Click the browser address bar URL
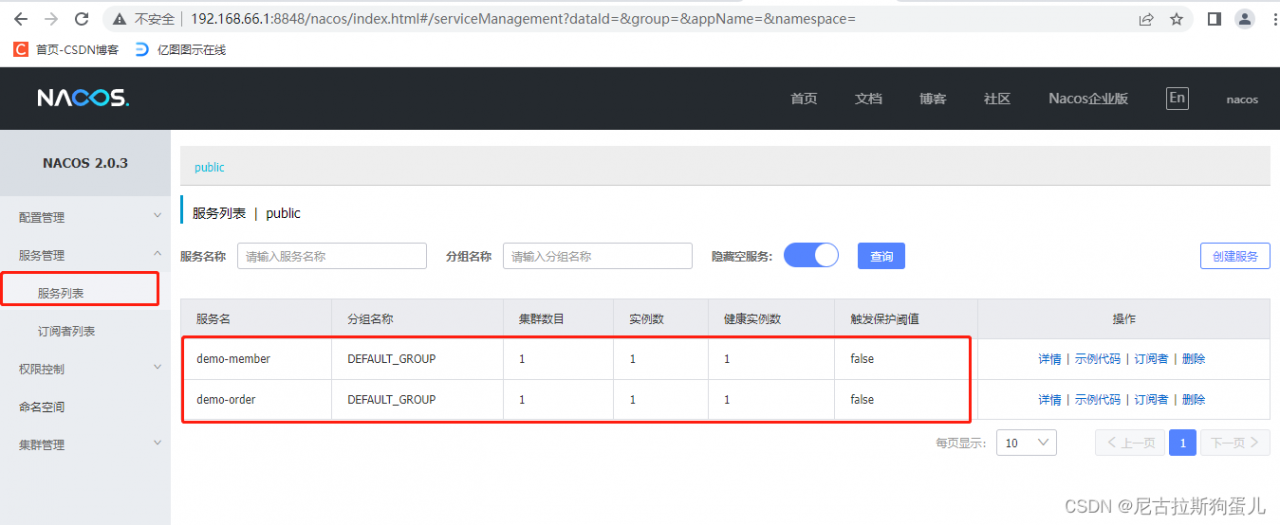This screenshot has width=1280, height=525. (523, 19)
